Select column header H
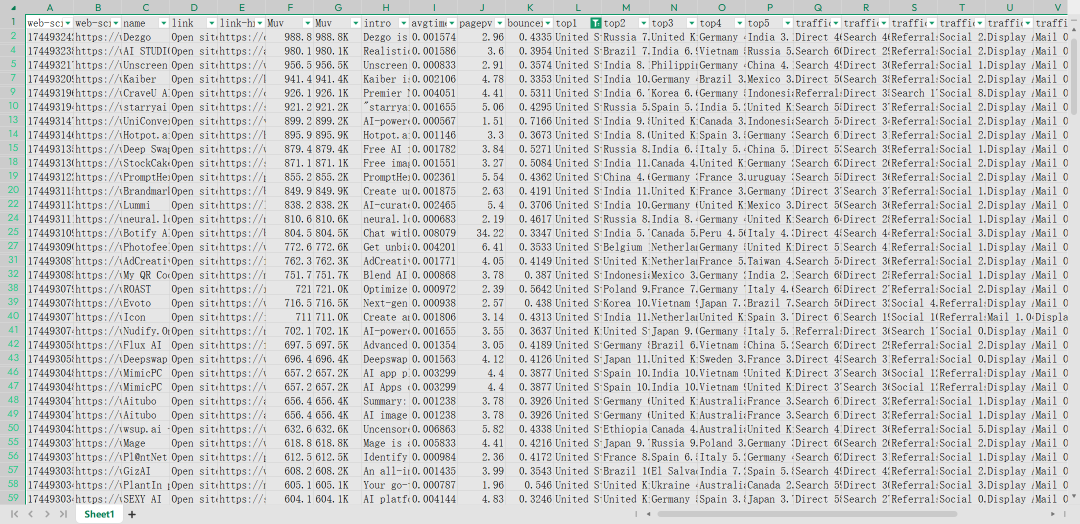The height and width of the screenshot is (524, 1080). tap(386, 8)
